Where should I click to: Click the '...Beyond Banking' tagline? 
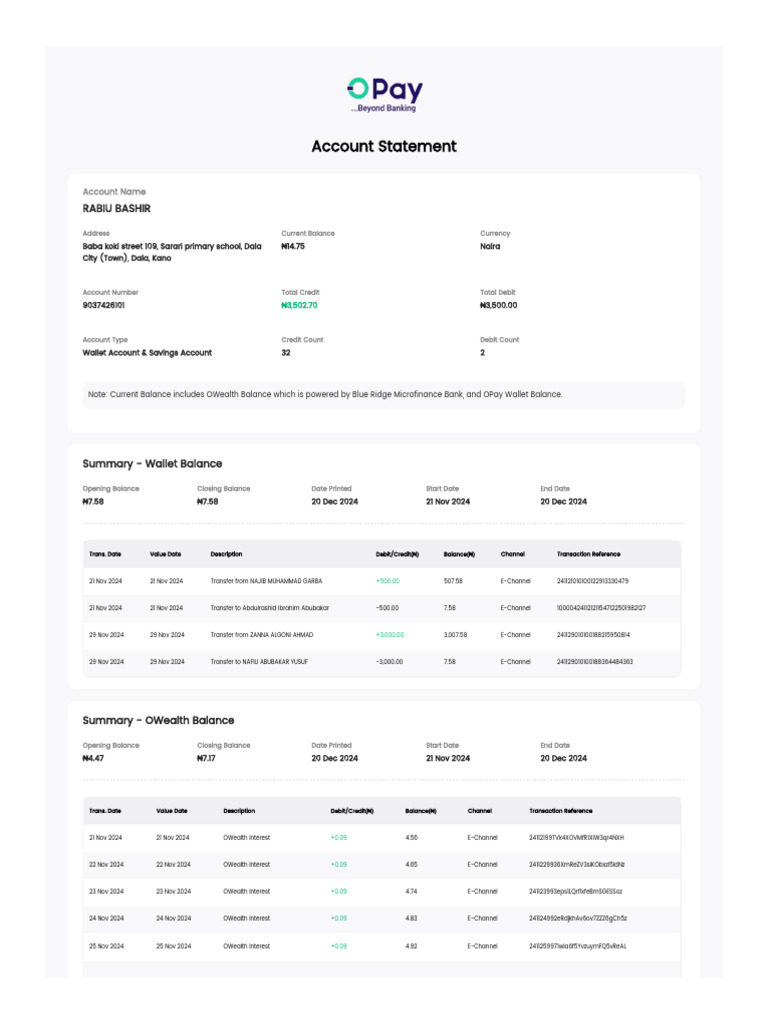click(x=383, y=108)
